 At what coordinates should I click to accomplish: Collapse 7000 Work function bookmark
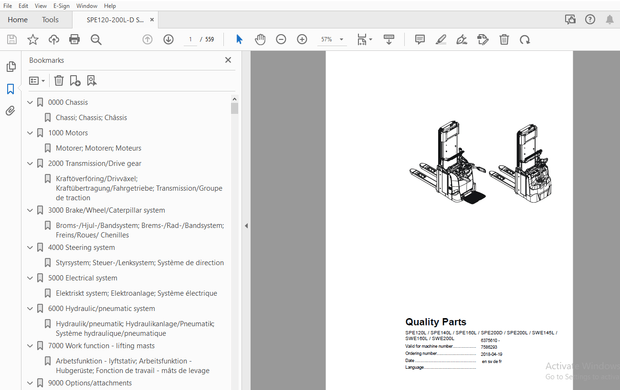click(30, 346)
